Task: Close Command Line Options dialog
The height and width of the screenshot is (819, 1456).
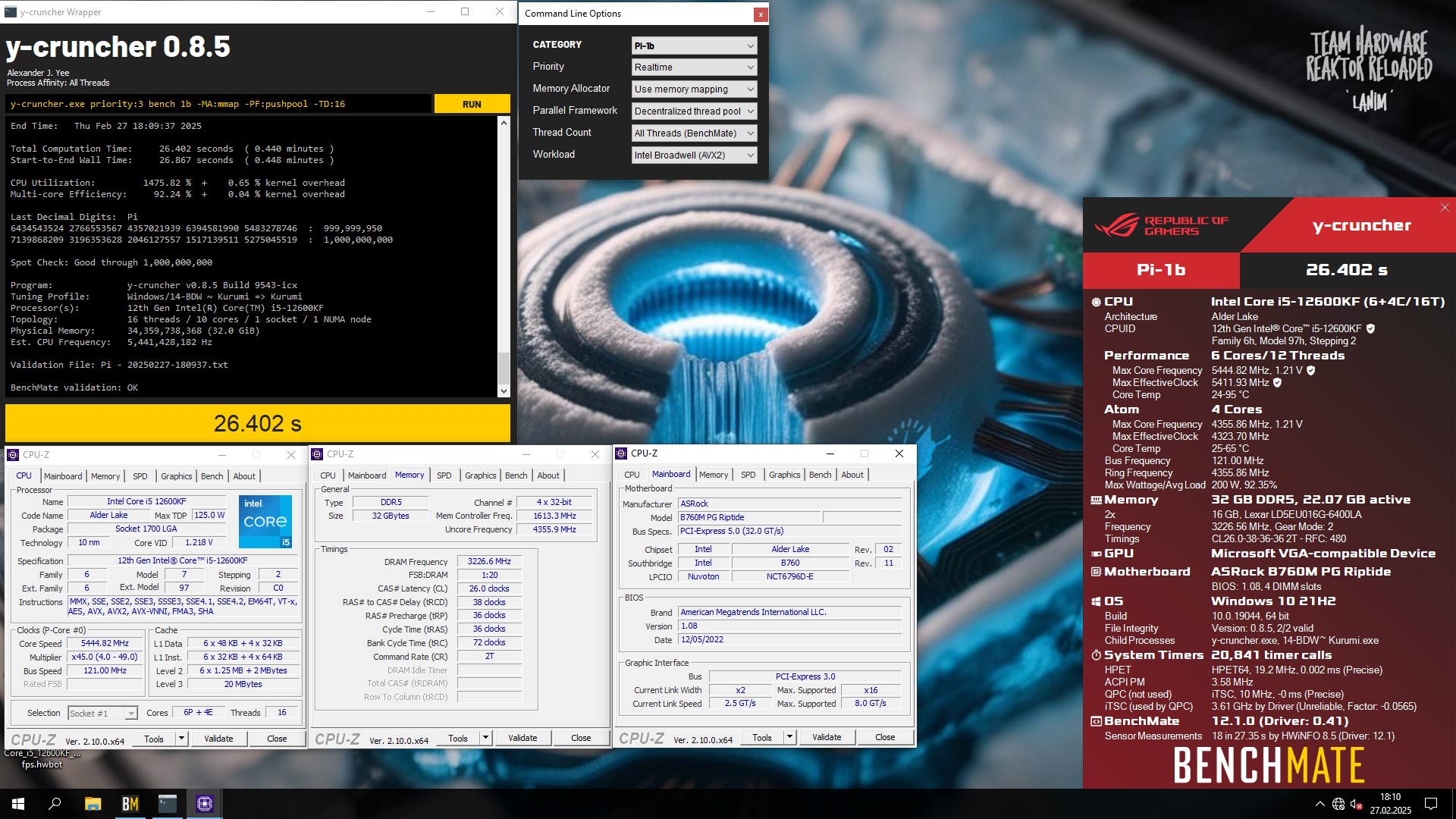Action: (760, 14)
